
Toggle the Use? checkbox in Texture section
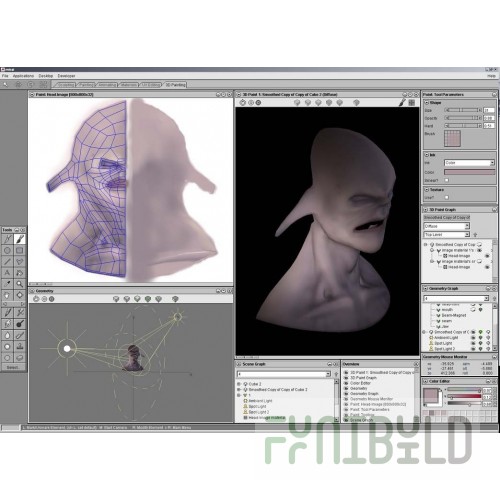tap(447, 197)
